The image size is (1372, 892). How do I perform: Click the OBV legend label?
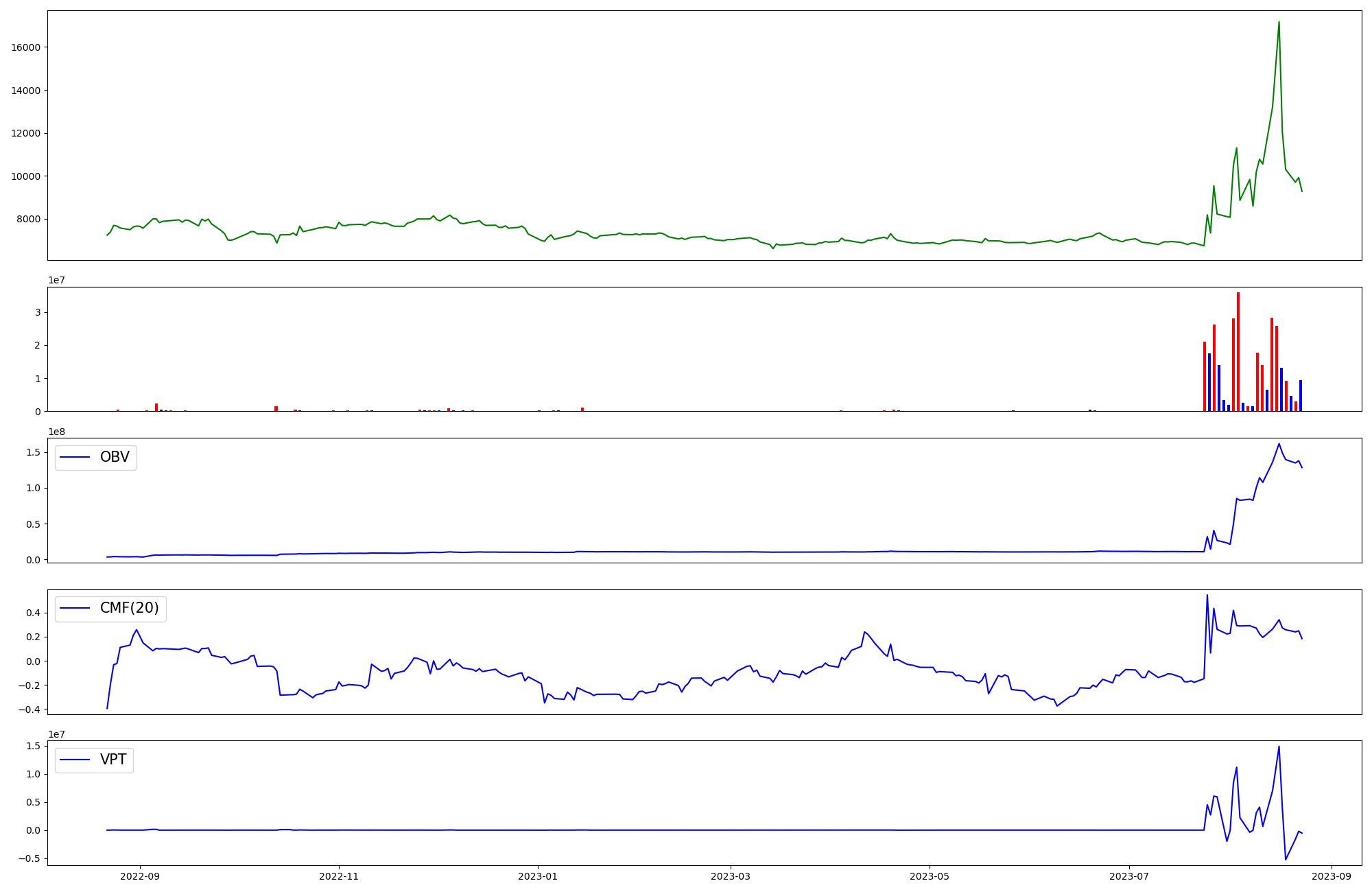[115, 458]
